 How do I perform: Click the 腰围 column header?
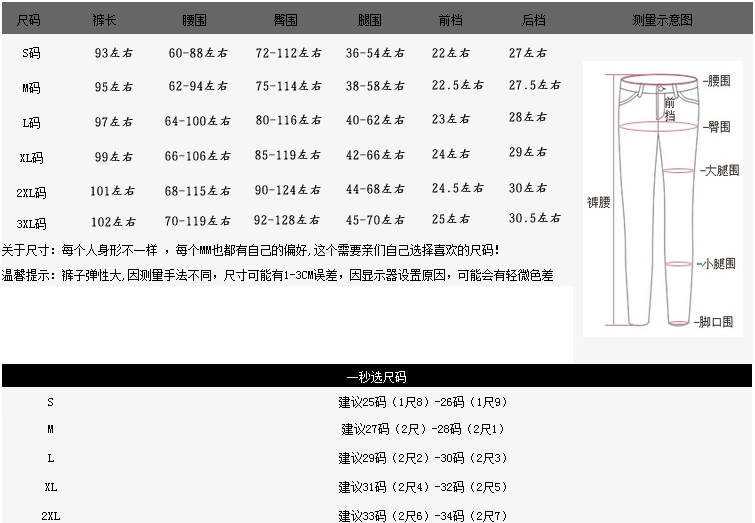click(195, 20)
